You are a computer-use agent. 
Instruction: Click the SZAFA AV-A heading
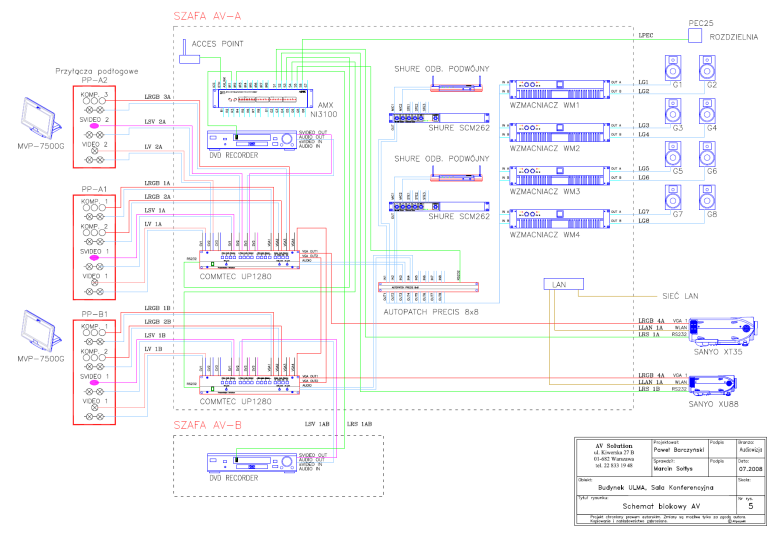coord(207,16)
